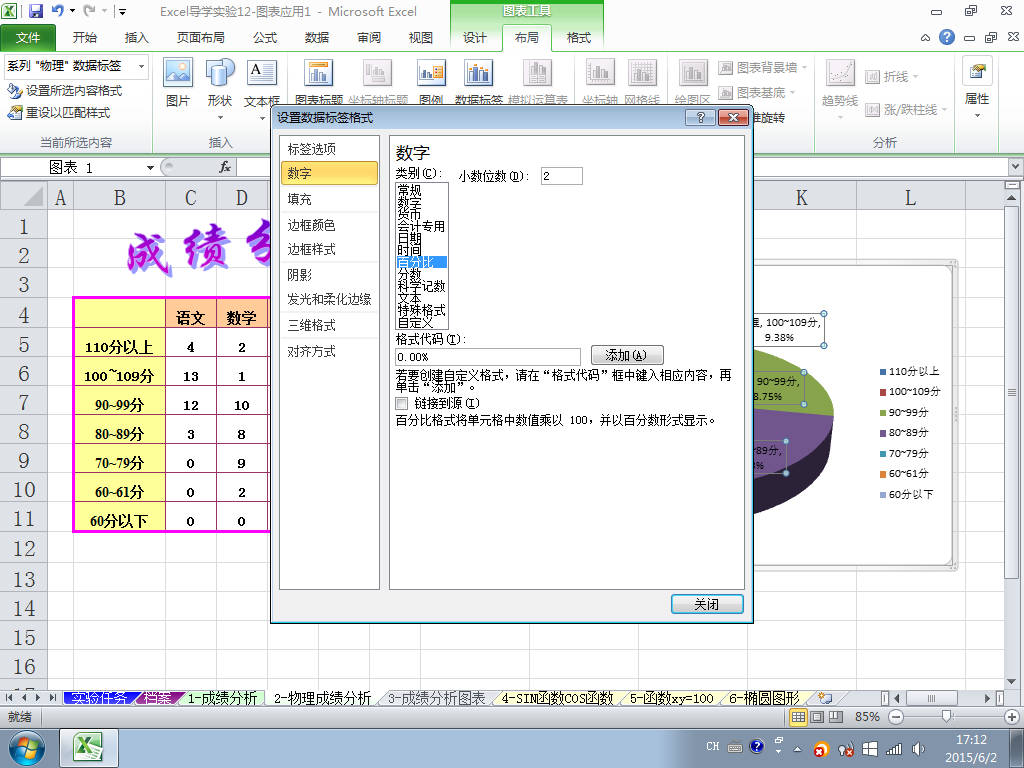1024x768 pixels.
Task: Switch to Normal view in status bar
Action: click(x=798, y=716)
